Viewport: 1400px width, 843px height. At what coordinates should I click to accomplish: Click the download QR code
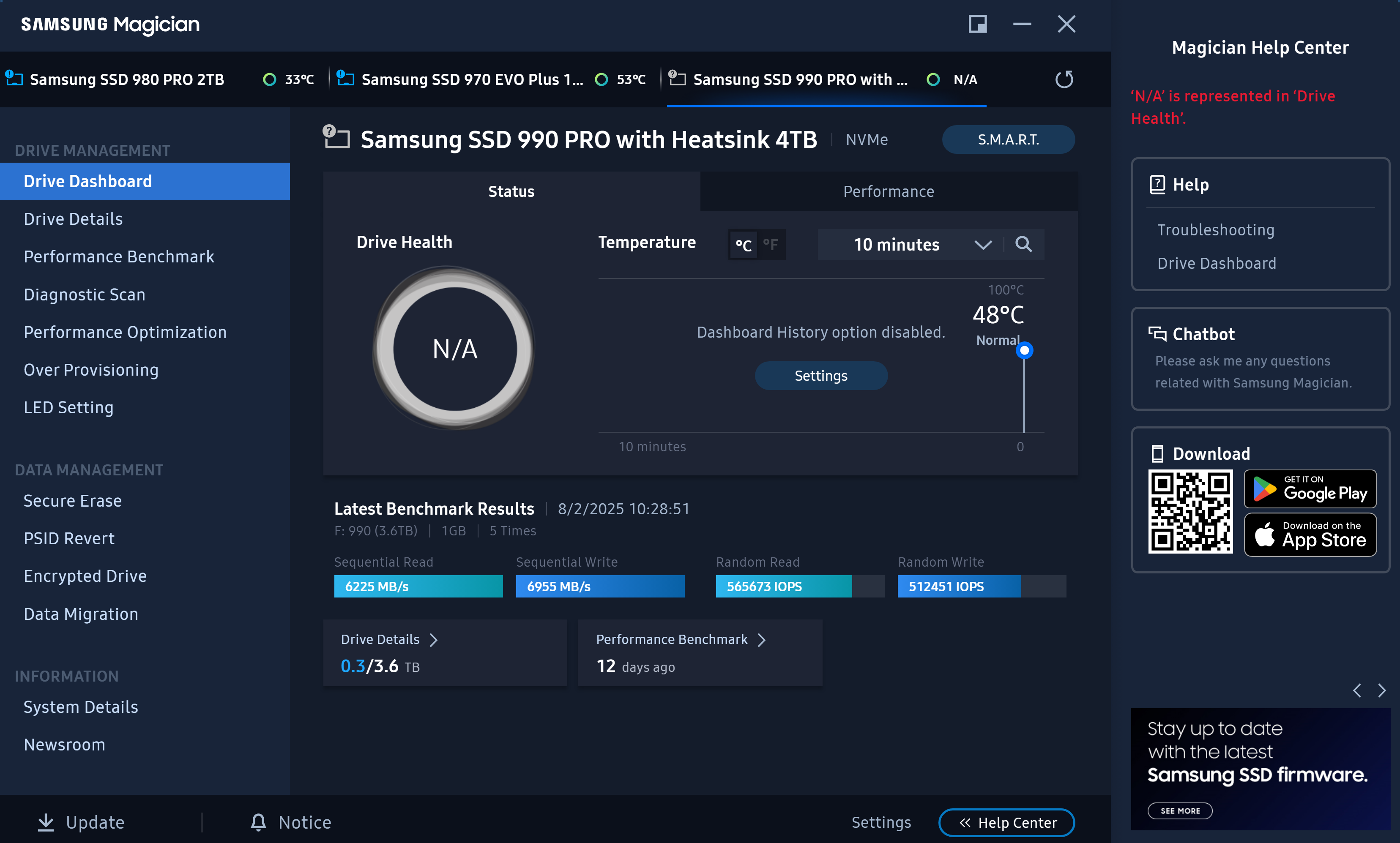pyautogui.click(x=1190, y=511)
